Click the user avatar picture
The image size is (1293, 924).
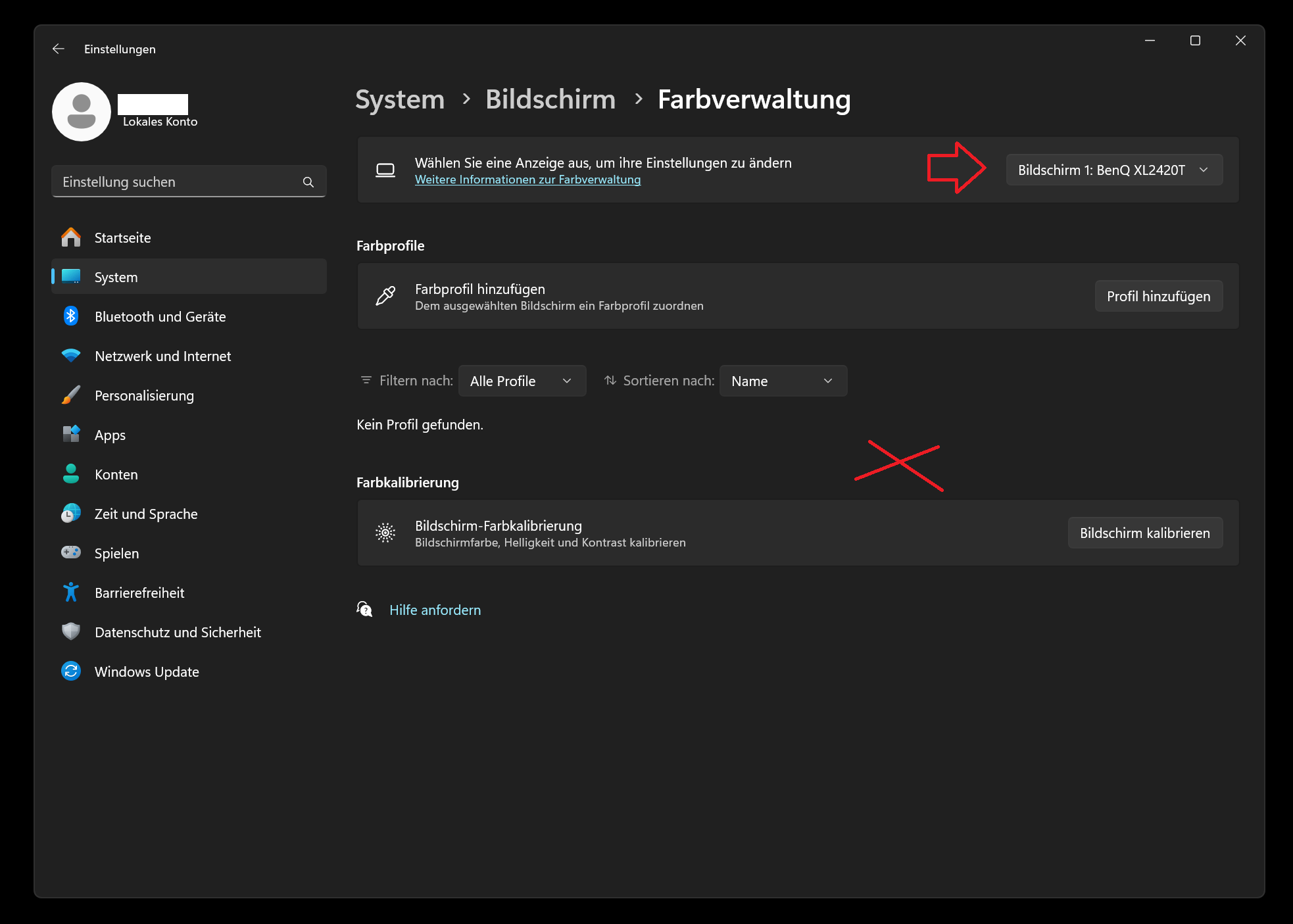point(82,112)
